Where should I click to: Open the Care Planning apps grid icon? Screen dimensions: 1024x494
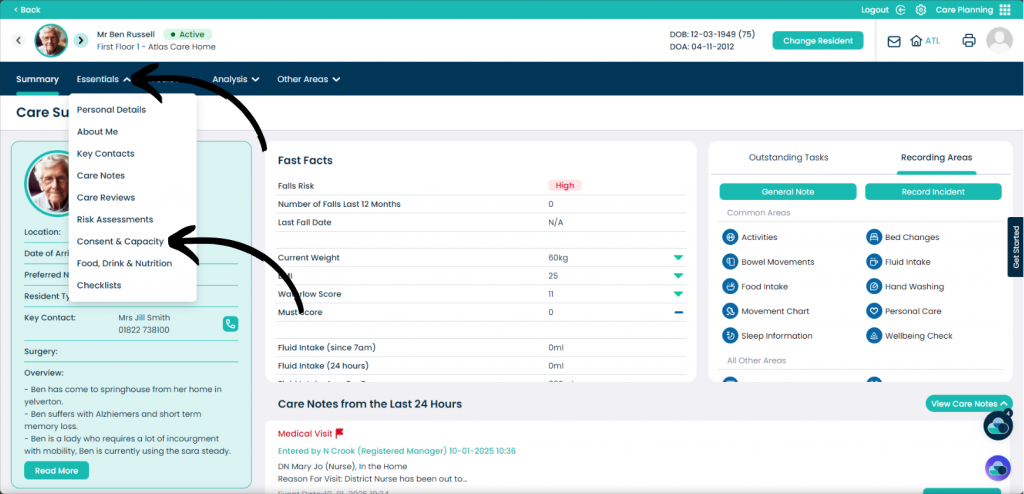pyautogui.click(x=1003, y=10)
